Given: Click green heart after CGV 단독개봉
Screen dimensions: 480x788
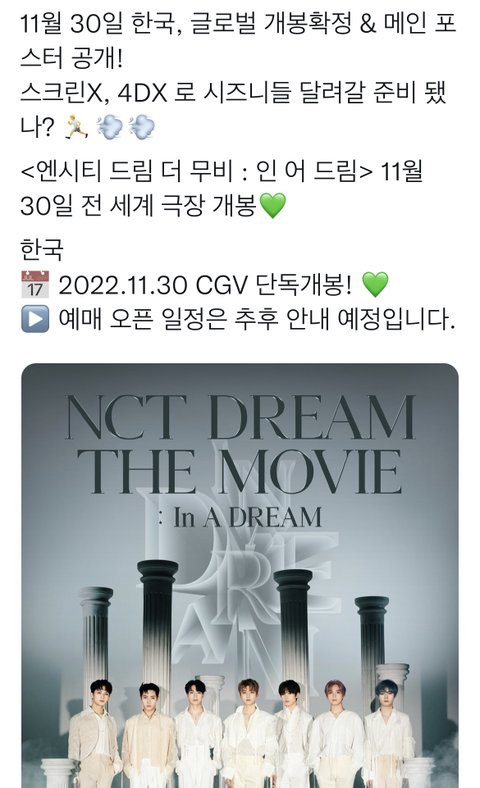Looking at the screenshot, I should click(375, 285).
